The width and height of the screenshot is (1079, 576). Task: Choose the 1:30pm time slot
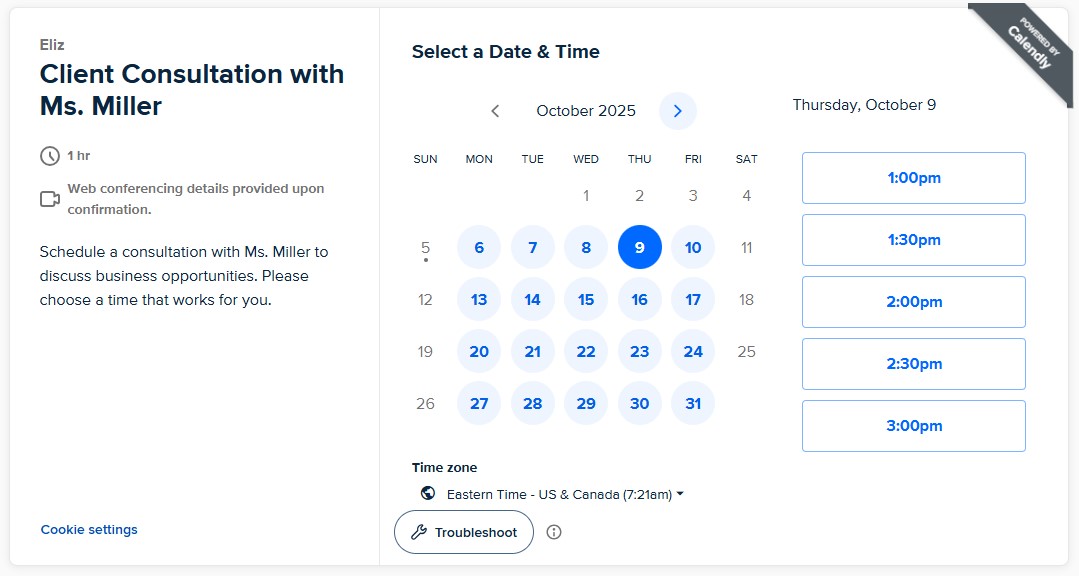coord(913,240)
